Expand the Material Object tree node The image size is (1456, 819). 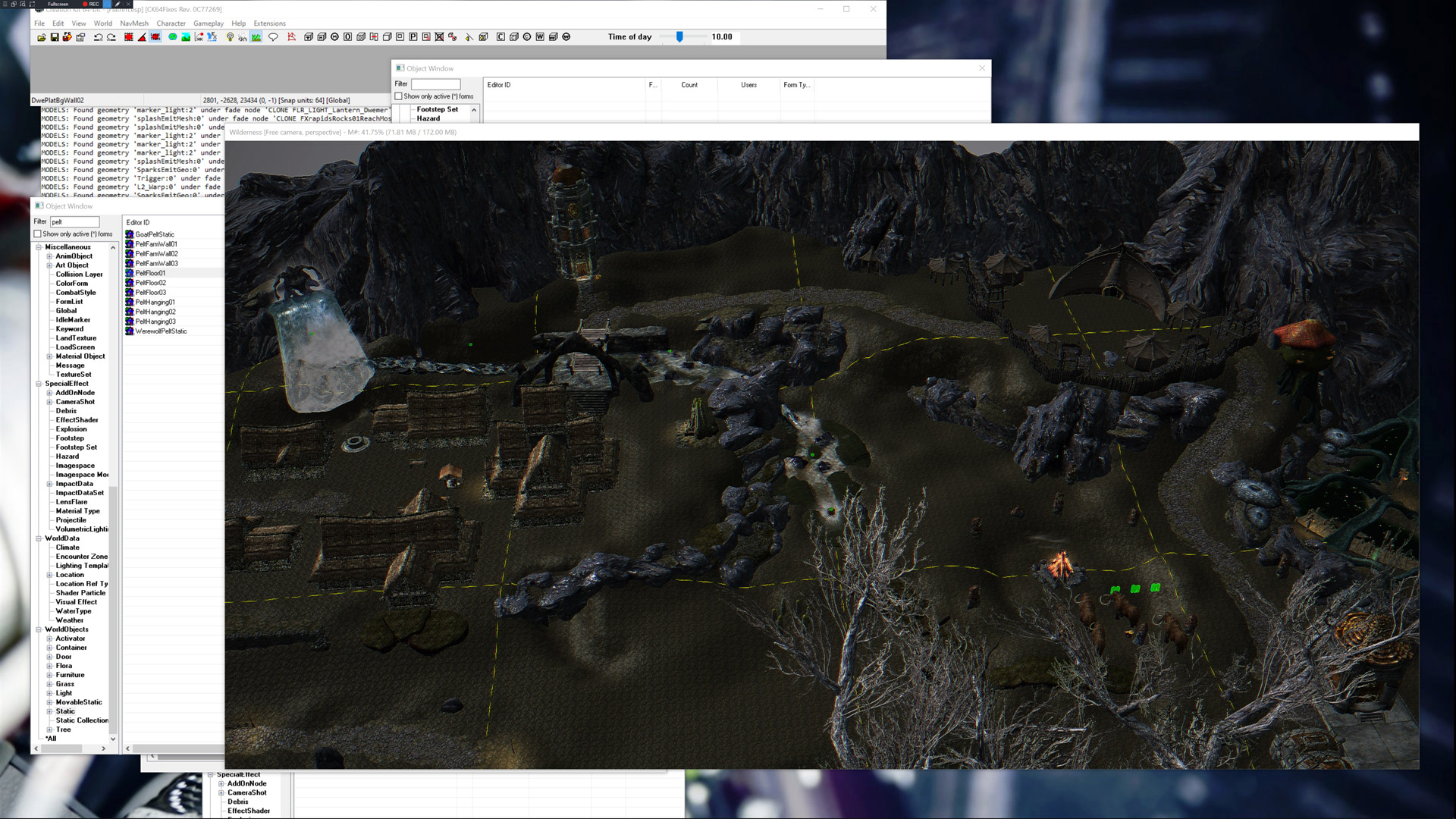49,356
